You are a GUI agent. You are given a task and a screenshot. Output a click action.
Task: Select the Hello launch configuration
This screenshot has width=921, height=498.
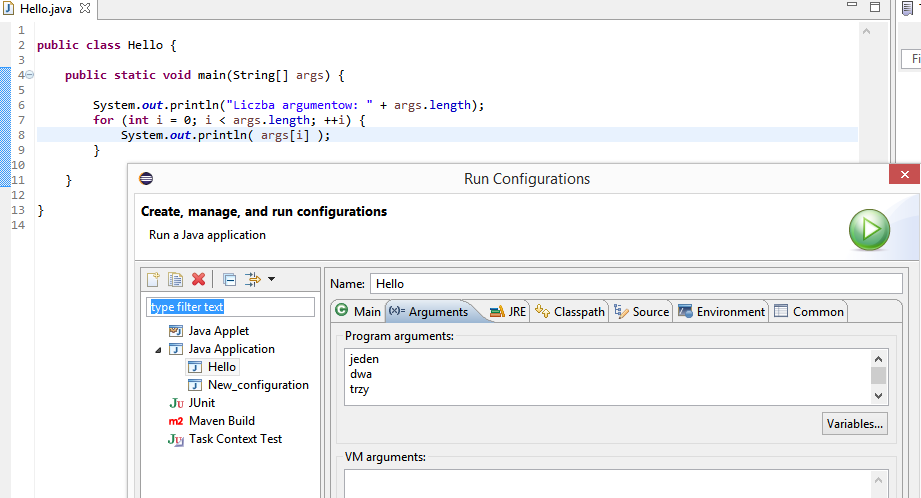point(221,367)
